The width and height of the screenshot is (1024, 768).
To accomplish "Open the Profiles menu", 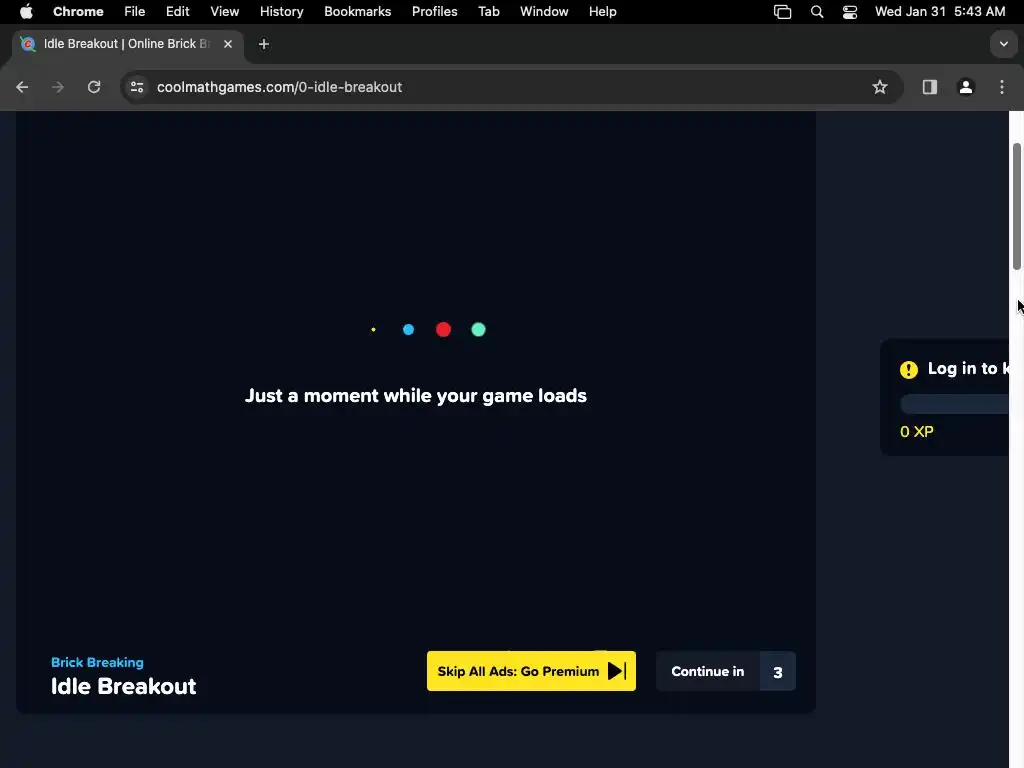I will [434, 12].
